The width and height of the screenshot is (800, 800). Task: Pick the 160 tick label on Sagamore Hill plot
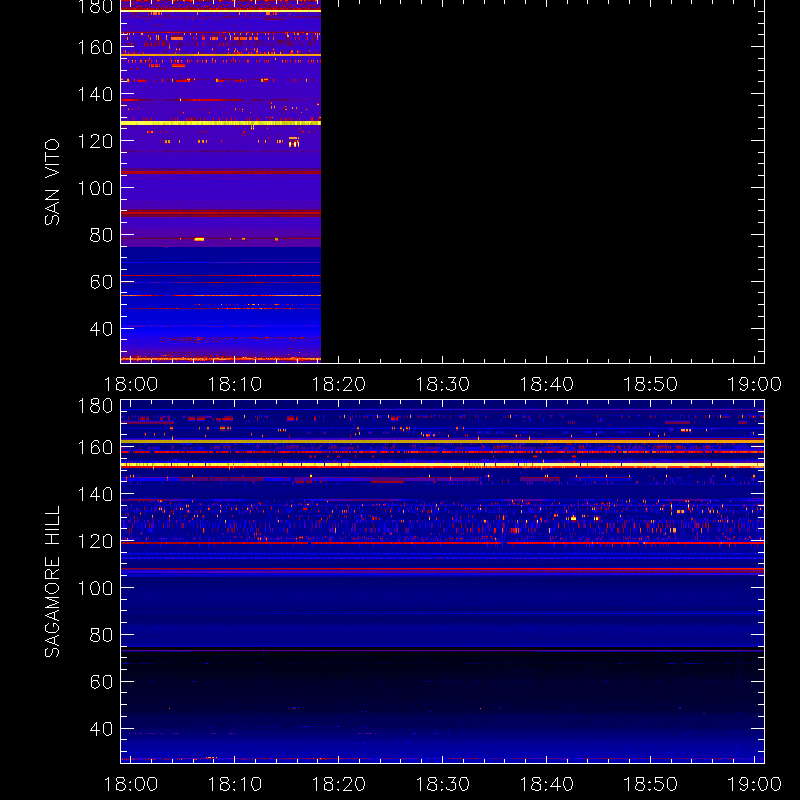[x=95, y=447]
